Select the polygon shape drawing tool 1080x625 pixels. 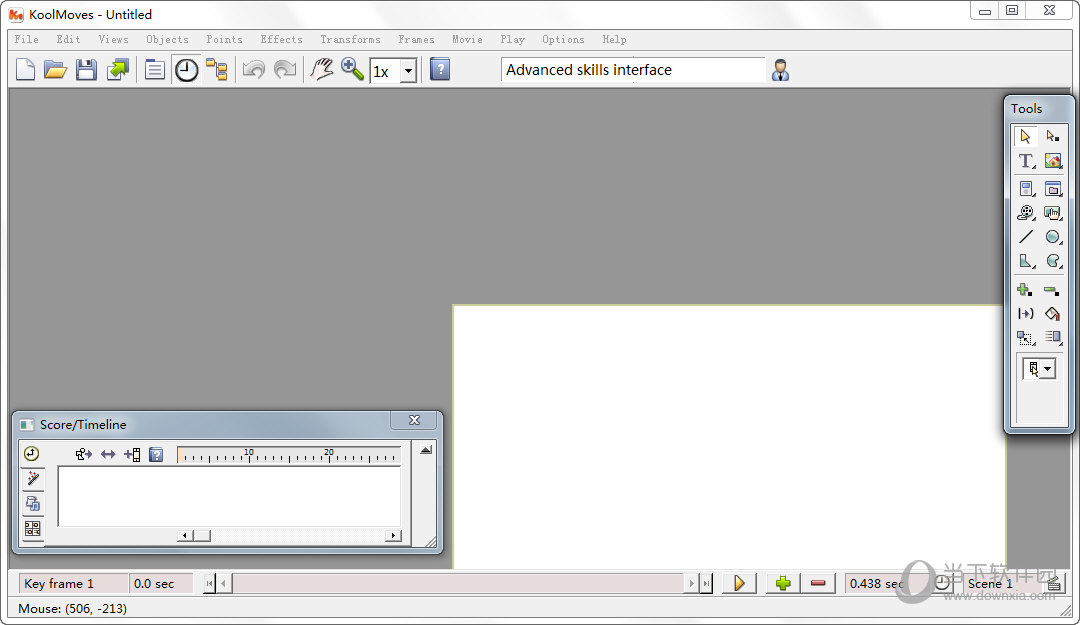(x=1026, y=261)
